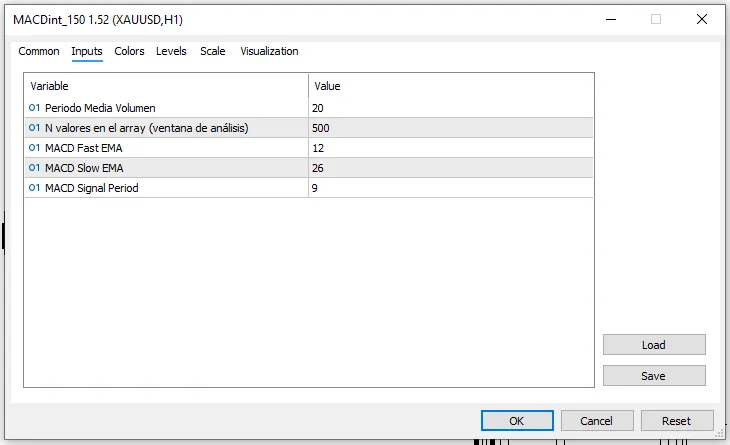Load a saved input preset
Viewport: 730px width, 445px height.
point(654,345)
